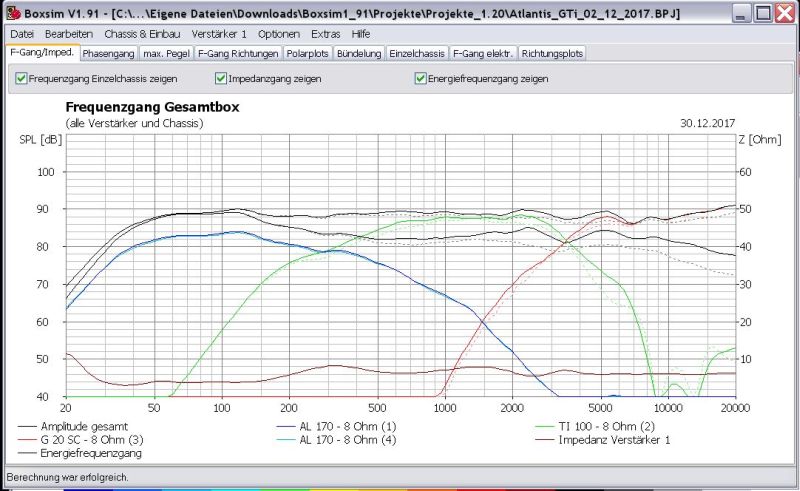
Task: Open the Bearbeiten menu
Action: [x=68, y=34]
